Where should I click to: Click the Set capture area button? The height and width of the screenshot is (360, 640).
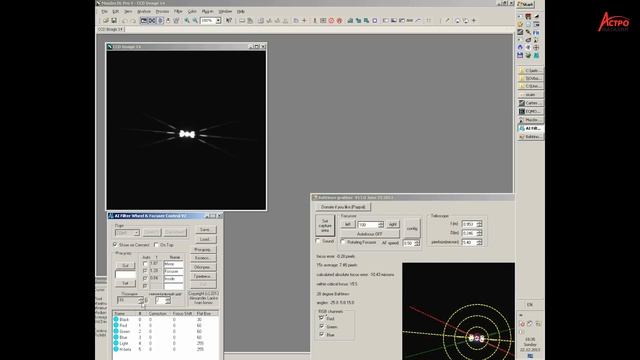[x=325, y=225]
